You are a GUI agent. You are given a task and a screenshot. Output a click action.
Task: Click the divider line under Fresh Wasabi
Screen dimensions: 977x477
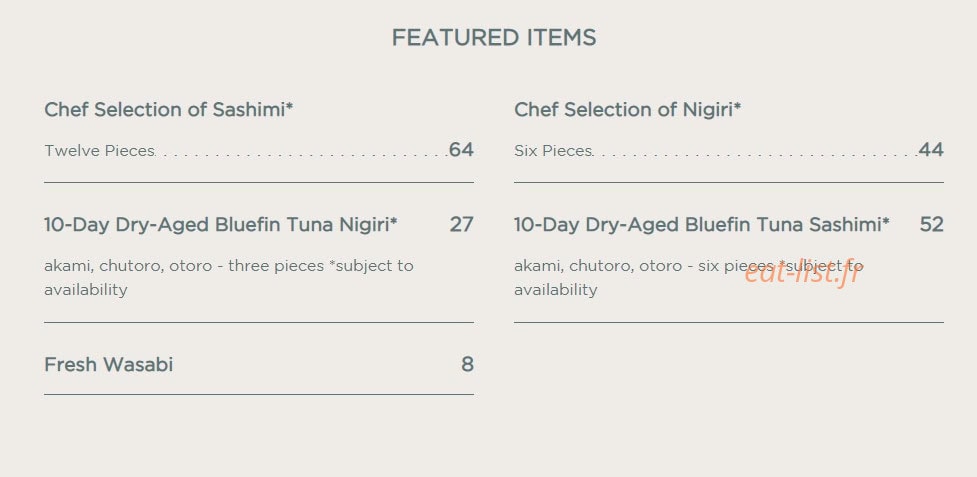[259, 394]
